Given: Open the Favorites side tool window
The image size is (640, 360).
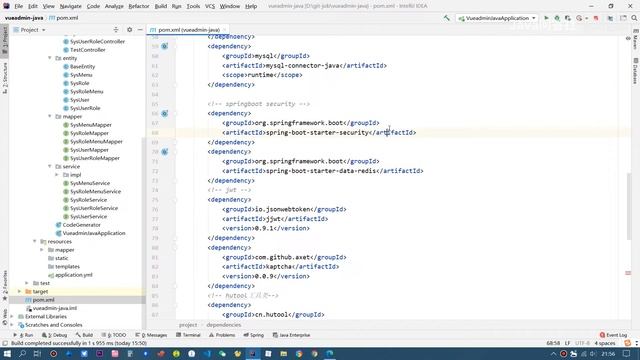Looking at the screenshot, I should [4, 285].
